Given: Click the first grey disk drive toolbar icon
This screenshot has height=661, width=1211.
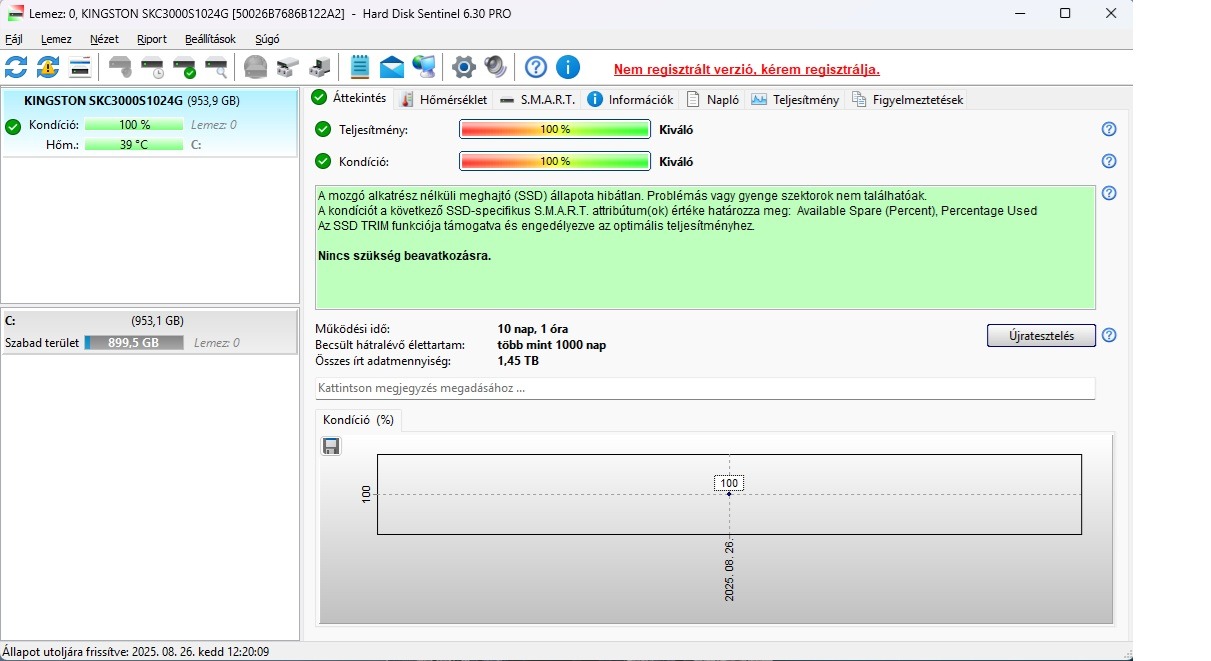Looking at the screenshot, I should [x=120, y=67].
